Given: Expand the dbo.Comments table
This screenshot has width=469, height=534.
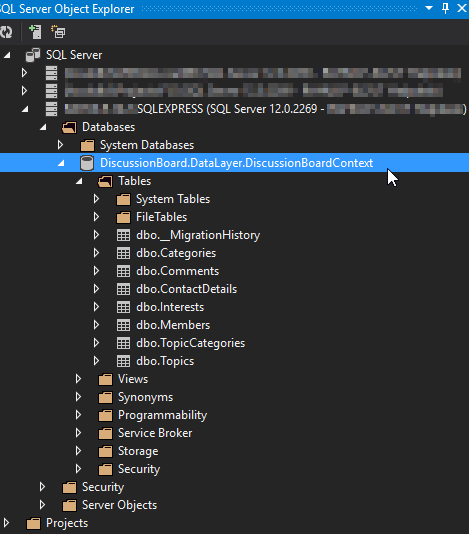Looking at the screenshot, I should click(96, 271).
